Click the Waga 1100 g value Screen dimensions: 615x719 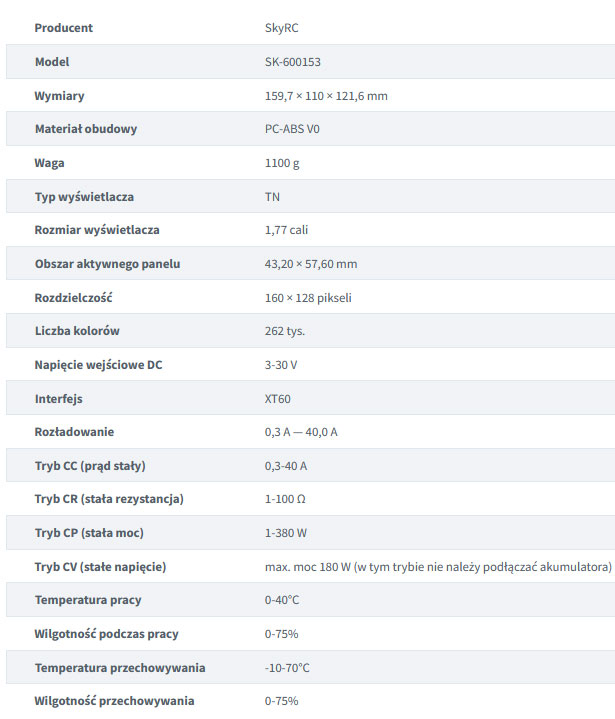(281, 163)
